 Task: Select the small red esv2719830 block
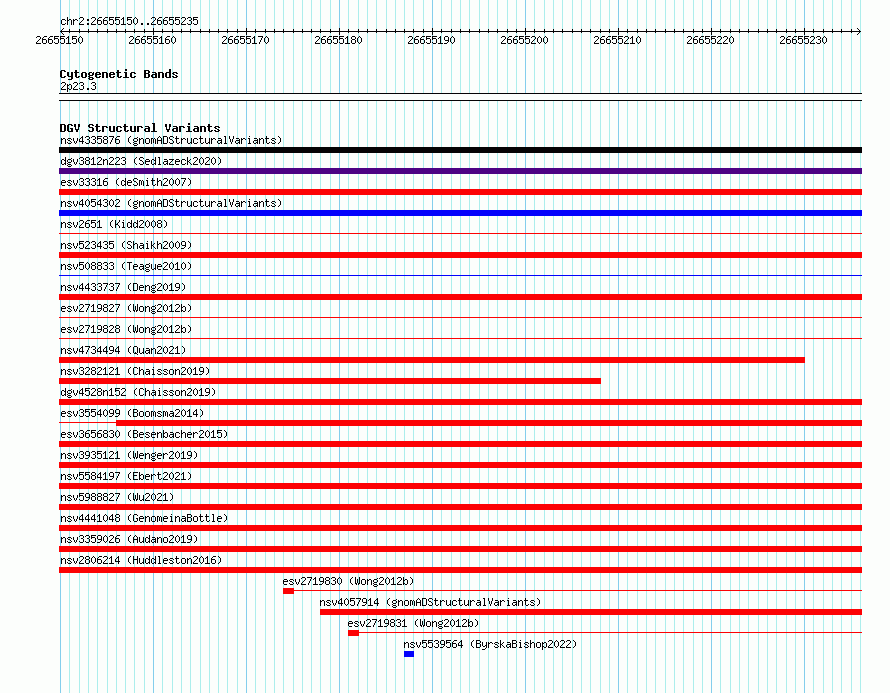coord(288,591)
